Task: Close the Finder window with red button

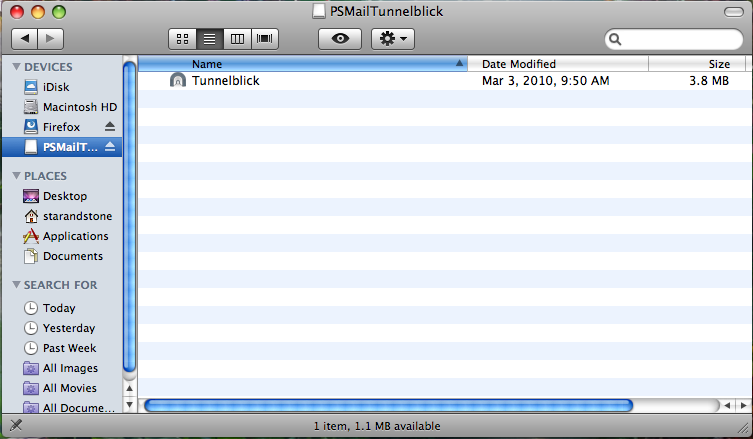Action: pos(17,12)
